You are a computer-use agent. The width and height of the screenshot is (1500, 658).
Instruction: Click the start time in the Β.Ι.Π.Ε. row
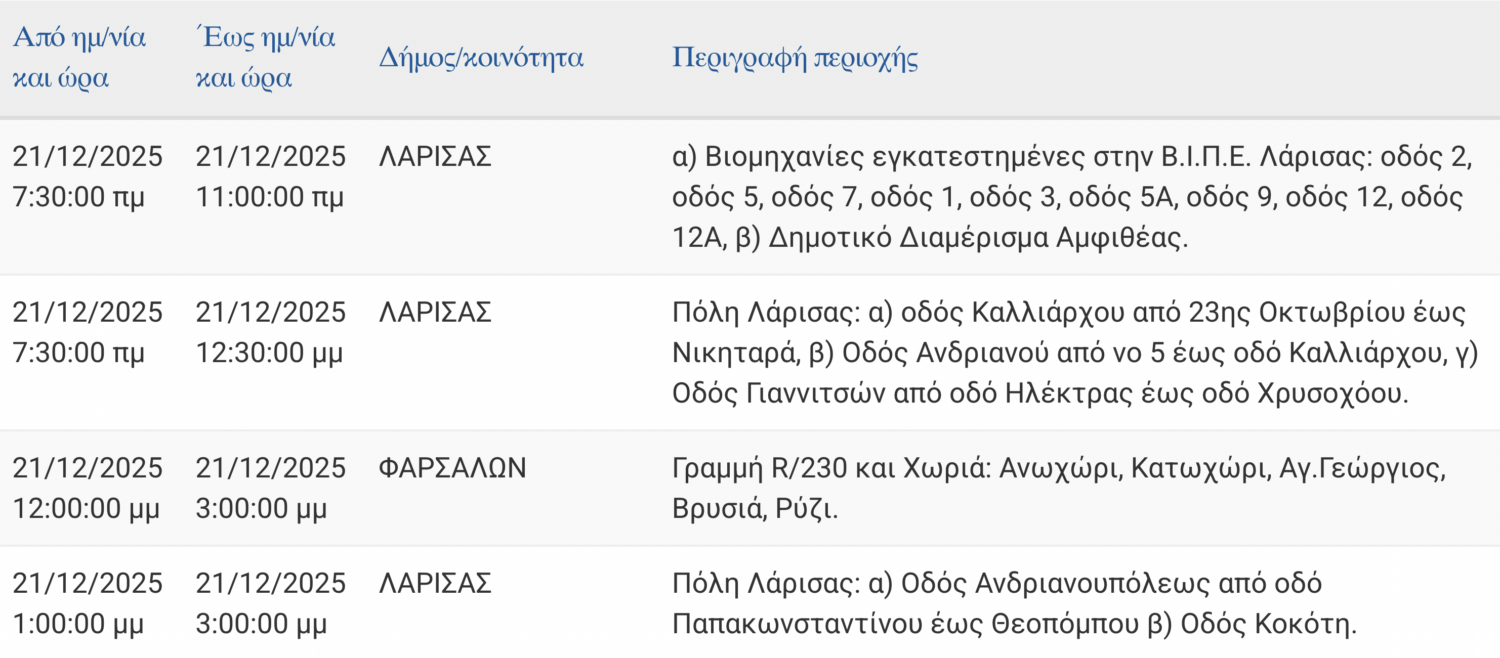86,177
